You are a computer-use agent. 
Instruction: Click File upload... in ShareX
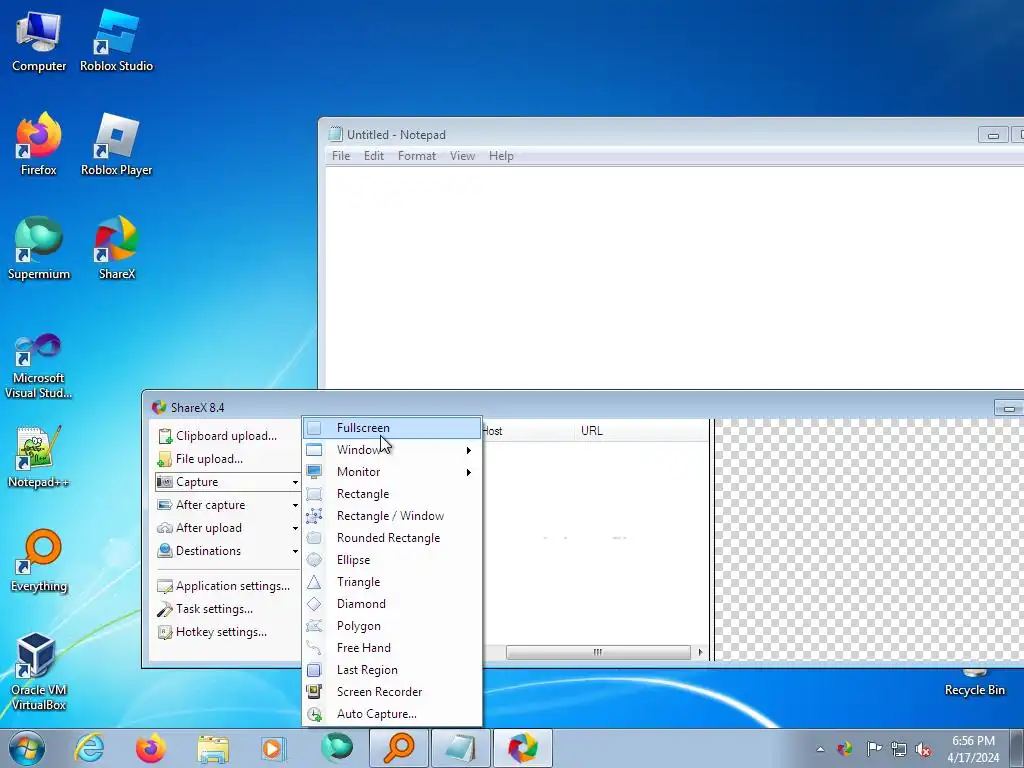click(x=227, y=459)
